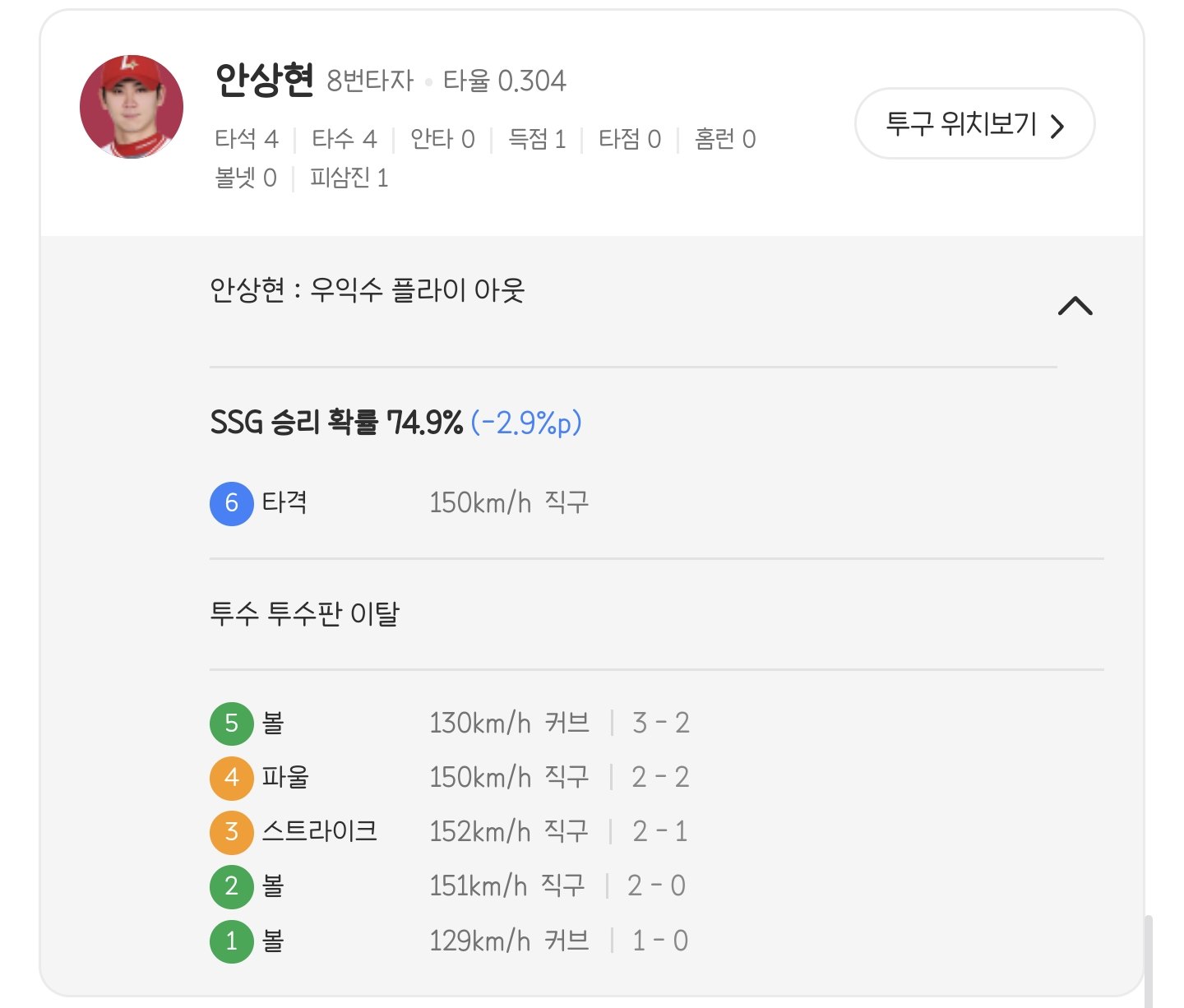This screenshot has width=1184, height=1008.
Task: Click the 안상현 player name heading
Action: (264, 81)
